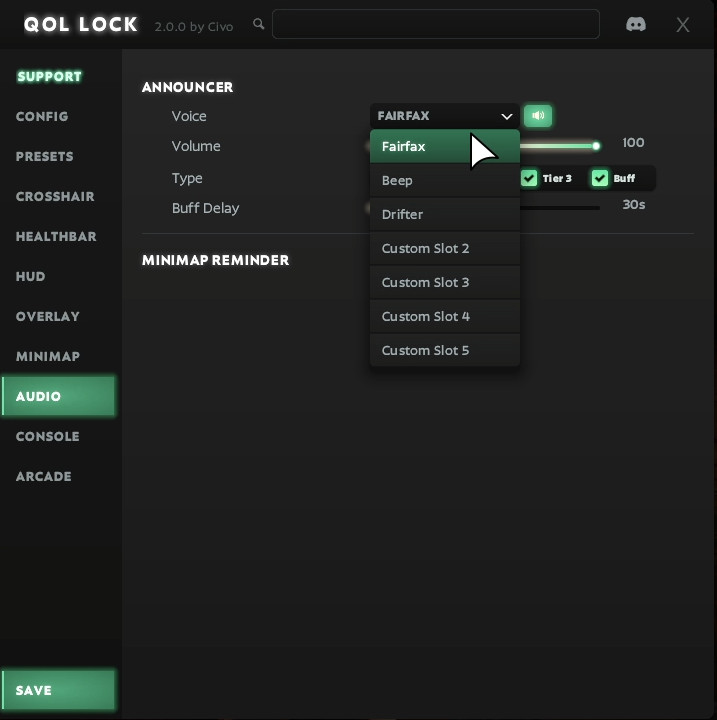Switch to the Minimap tab
This screenshot has height=720, width=717.
tap(48, 356)
